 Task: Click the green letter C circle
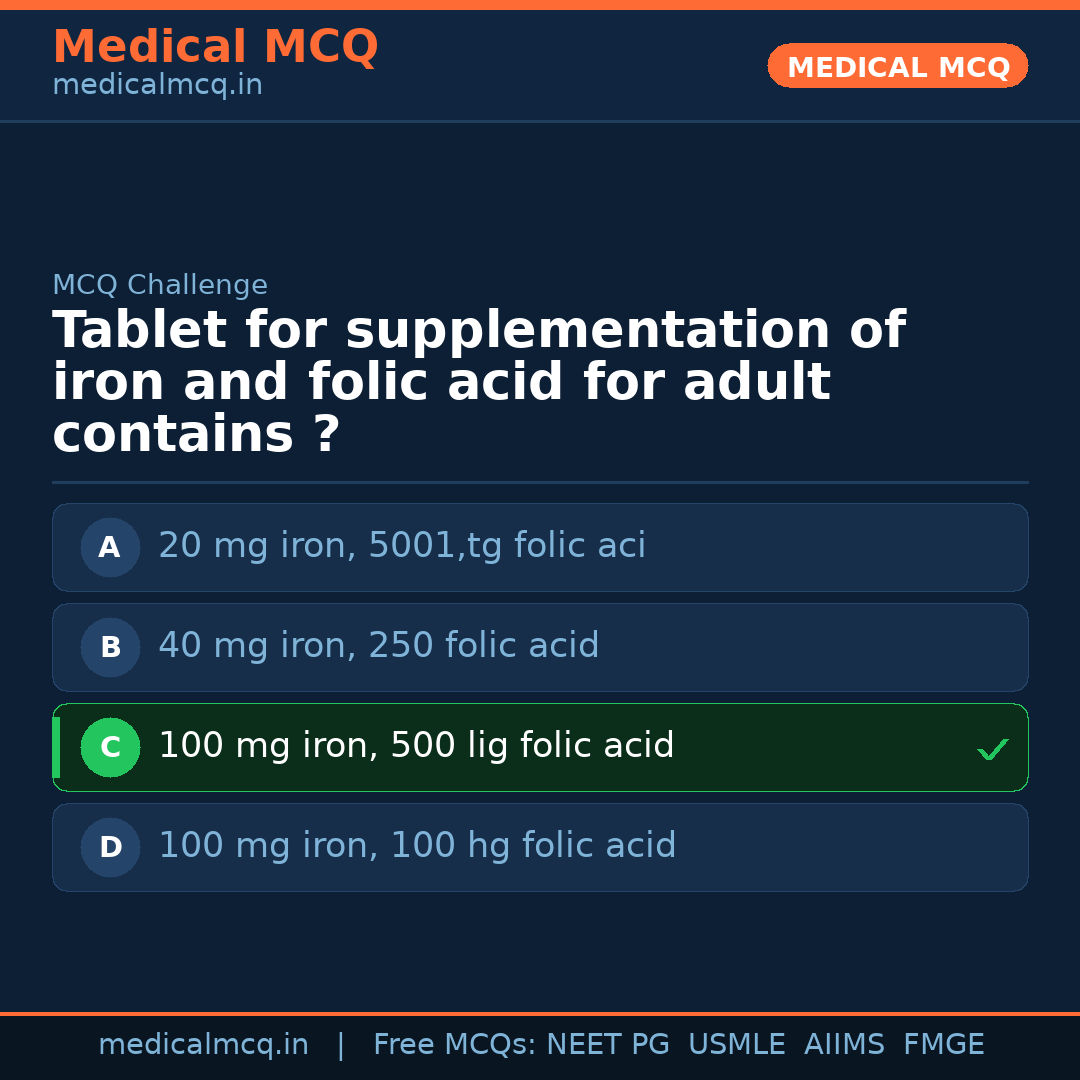[x=110, y=747]
